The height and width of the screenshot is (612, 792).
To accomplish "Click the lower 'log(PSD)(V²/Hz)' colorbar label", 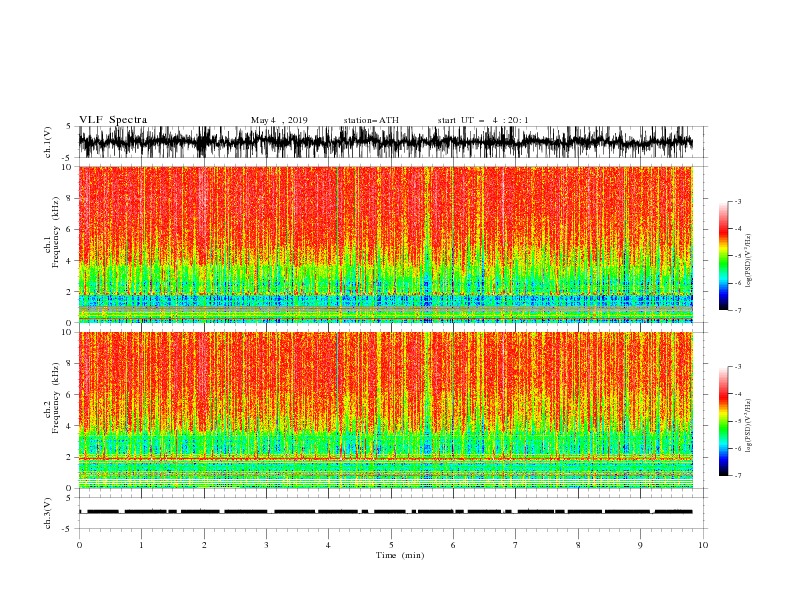I will pos(749,425).
